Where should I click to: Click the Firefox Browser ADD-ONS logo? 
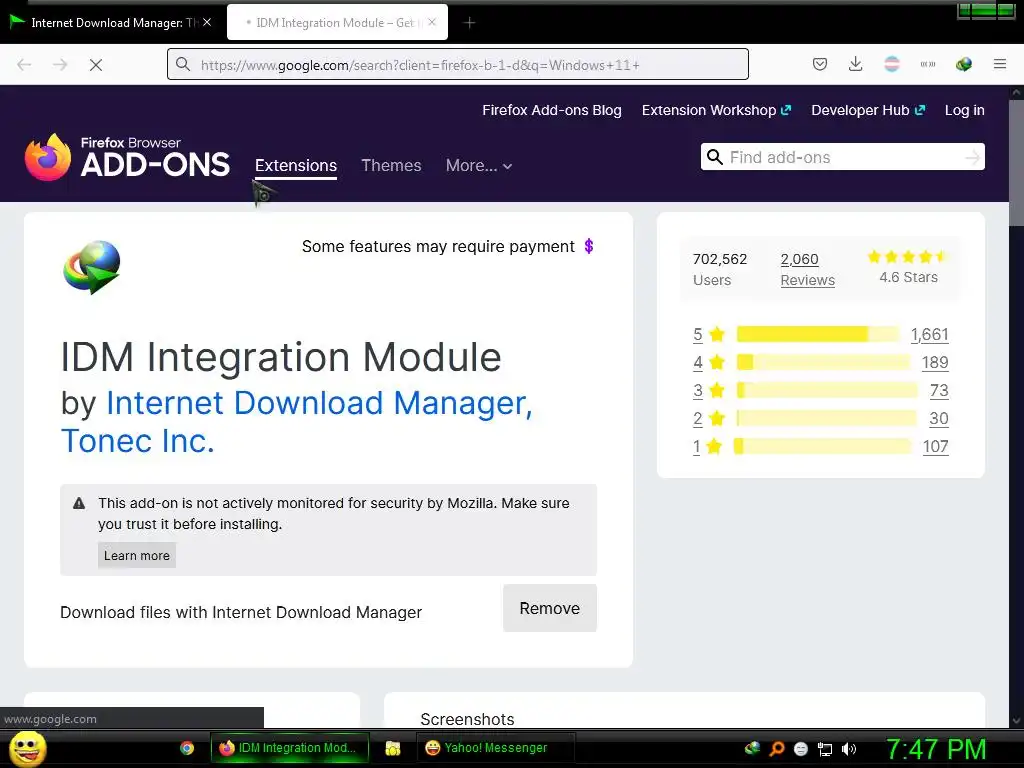127,157
